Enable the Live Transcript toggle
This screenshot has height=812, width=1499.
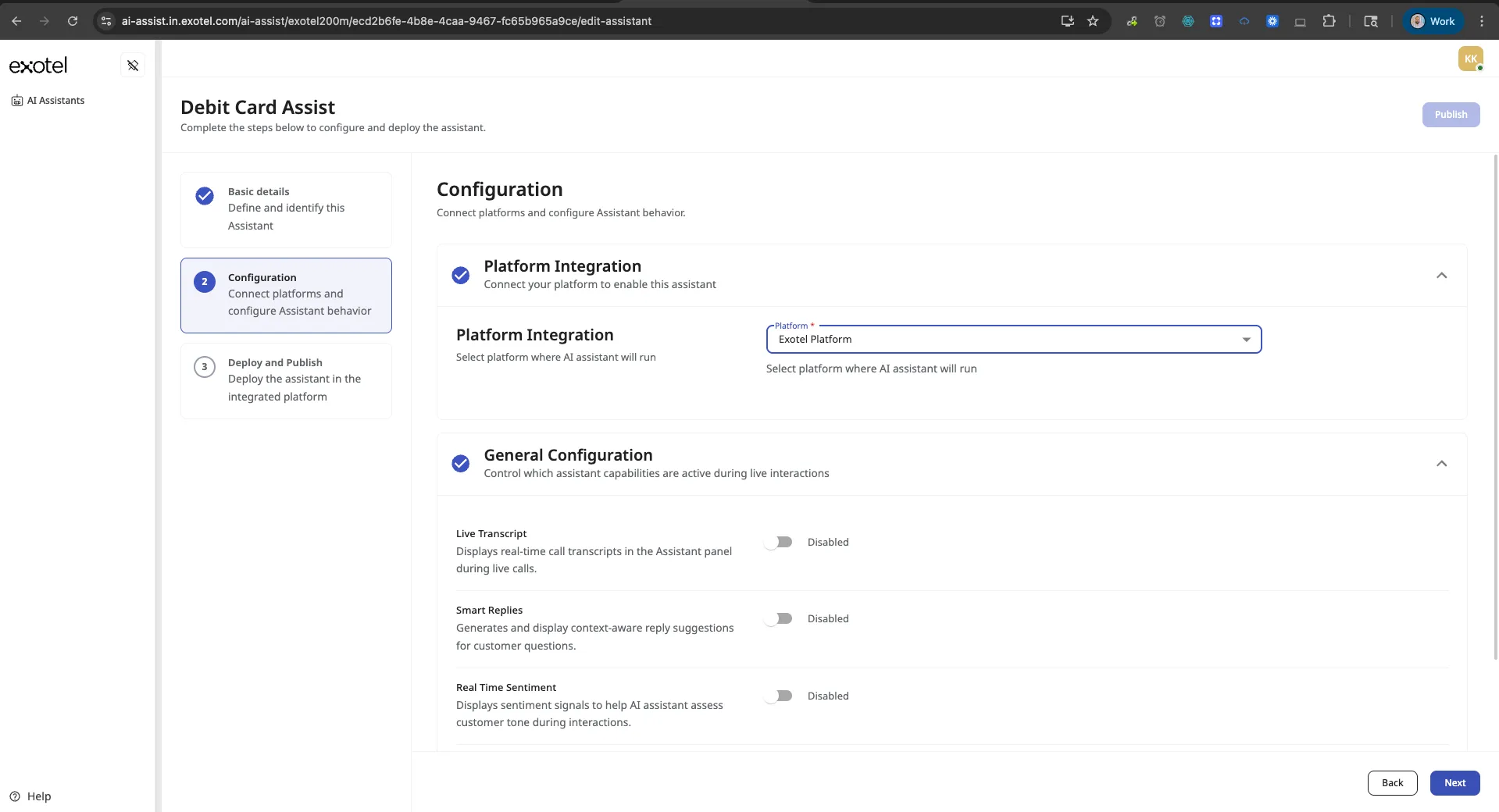pos(778,542)
